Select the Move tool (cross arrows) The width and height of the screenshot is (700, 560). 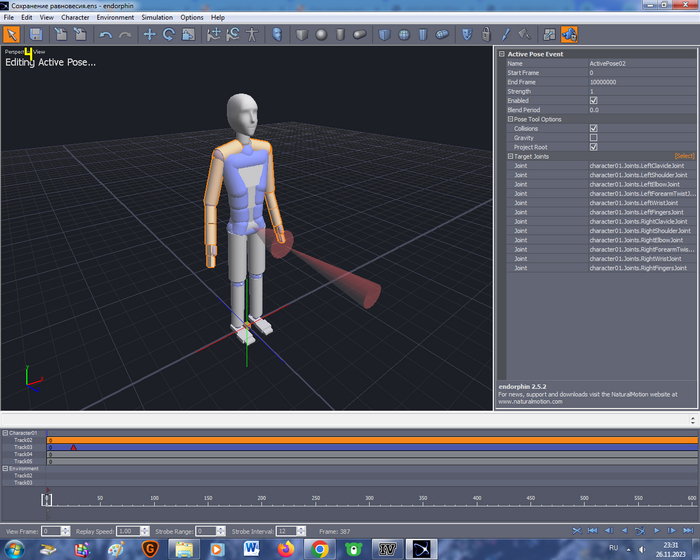pos(149,34)
